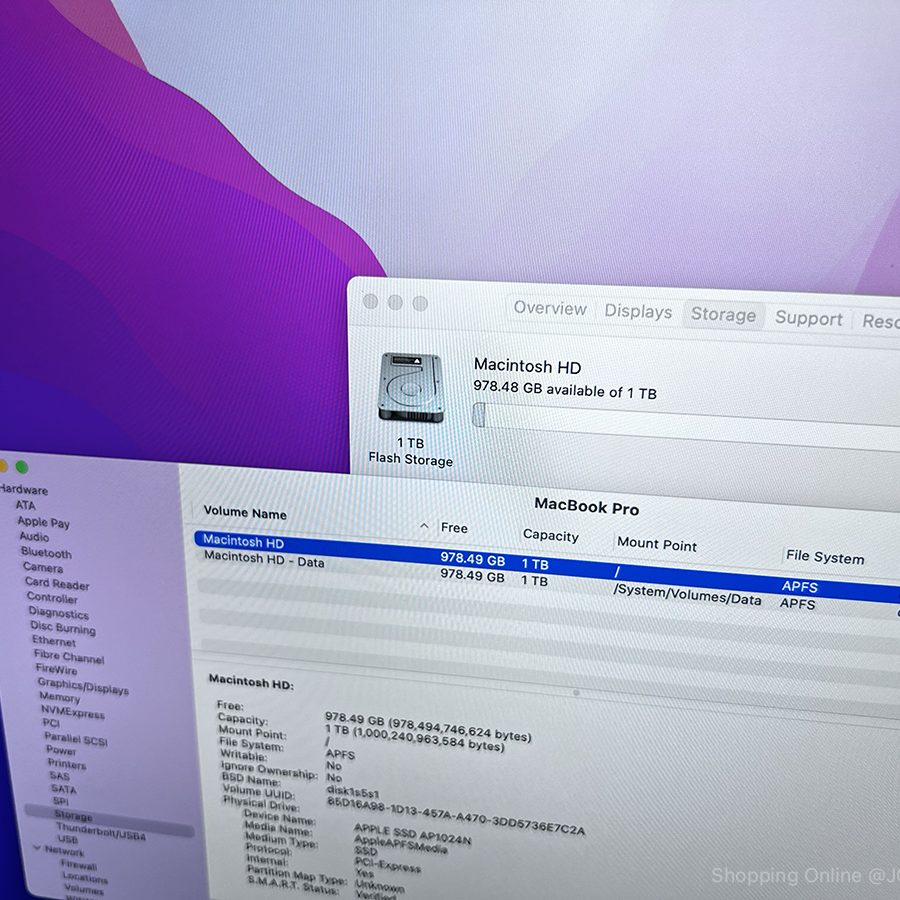
Task: Select Graphics/Displays in the sidebar
Action: (83, 686)
